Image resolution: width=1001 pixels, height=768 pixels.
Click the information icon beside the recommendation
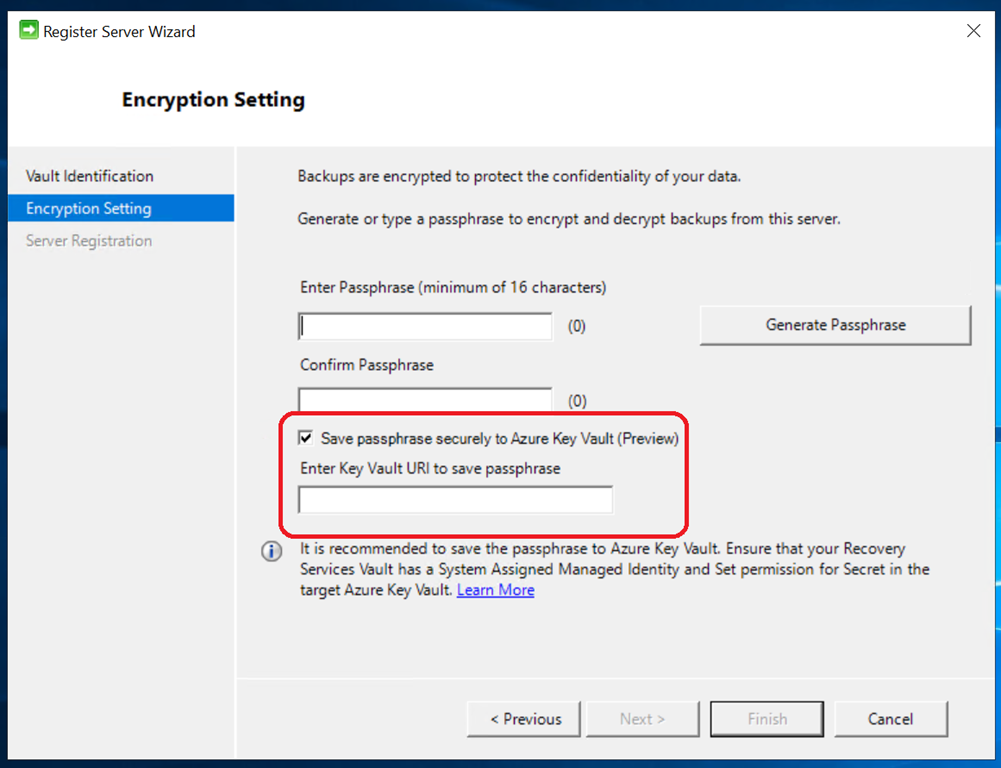click(x=271, y=551)
